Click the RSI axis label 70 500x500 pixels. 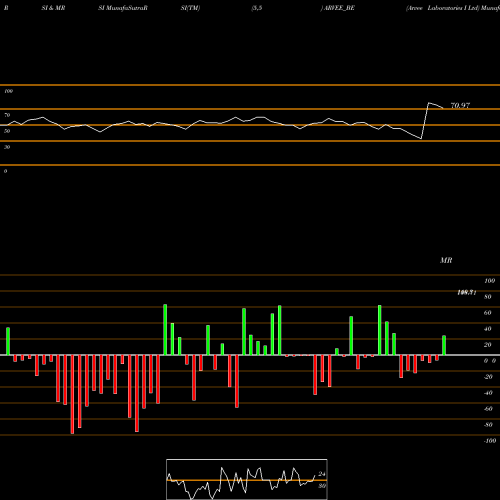[7, 115]
